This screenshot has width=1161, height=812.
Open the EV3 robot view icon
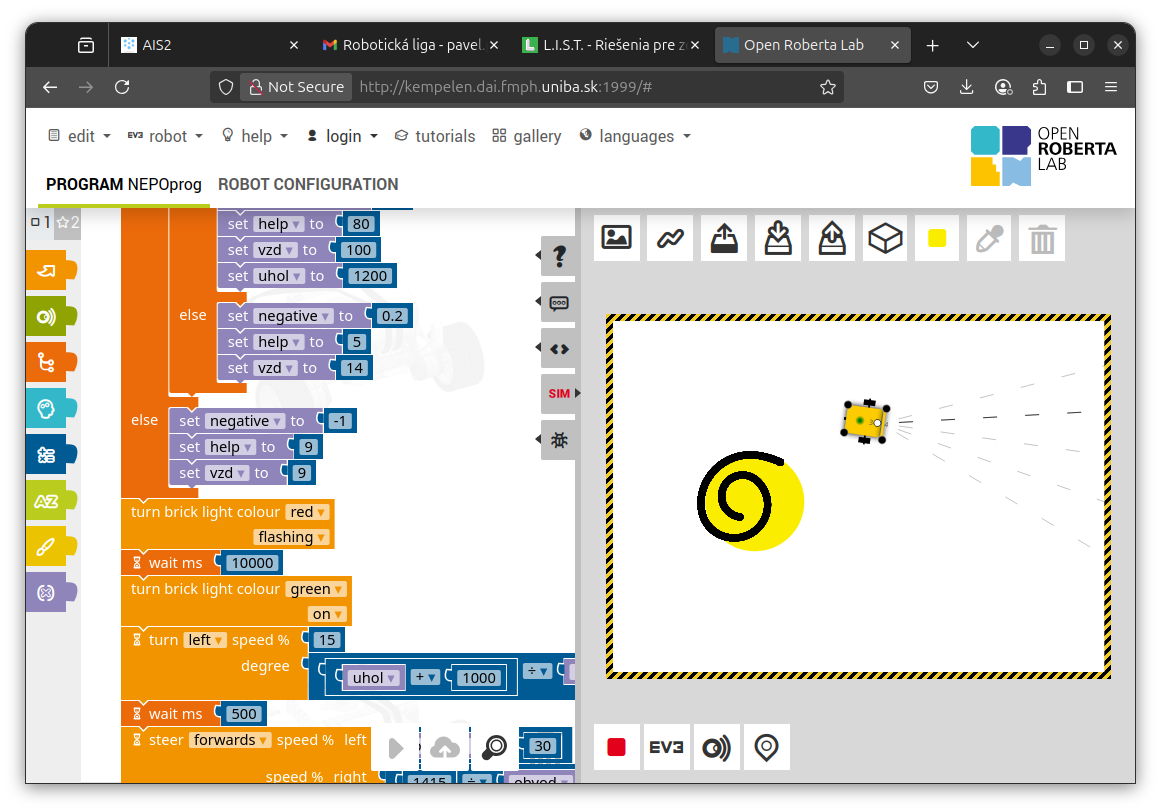[x=667, y=747]
